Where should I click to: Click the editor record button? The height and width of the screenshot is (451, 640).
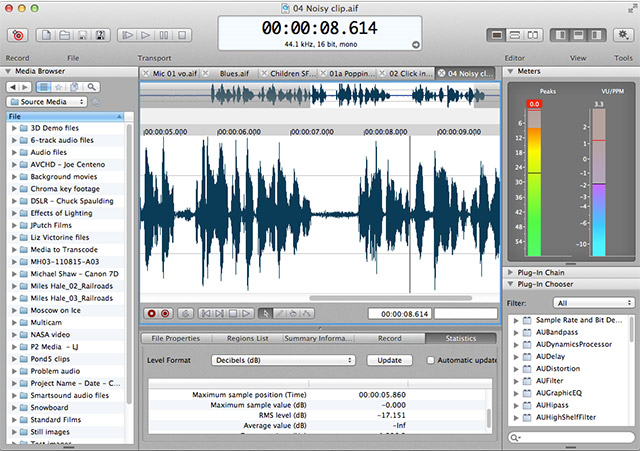coord(151,313)
